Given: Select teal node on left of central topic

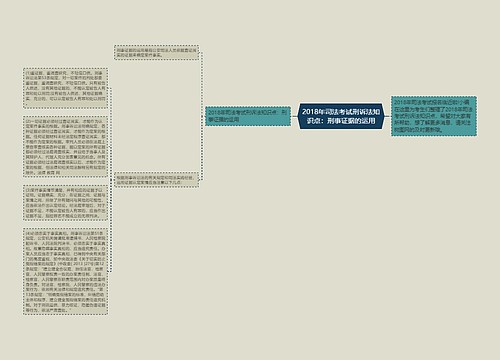Looking at the screenshot, I should (x=248, y=116).
